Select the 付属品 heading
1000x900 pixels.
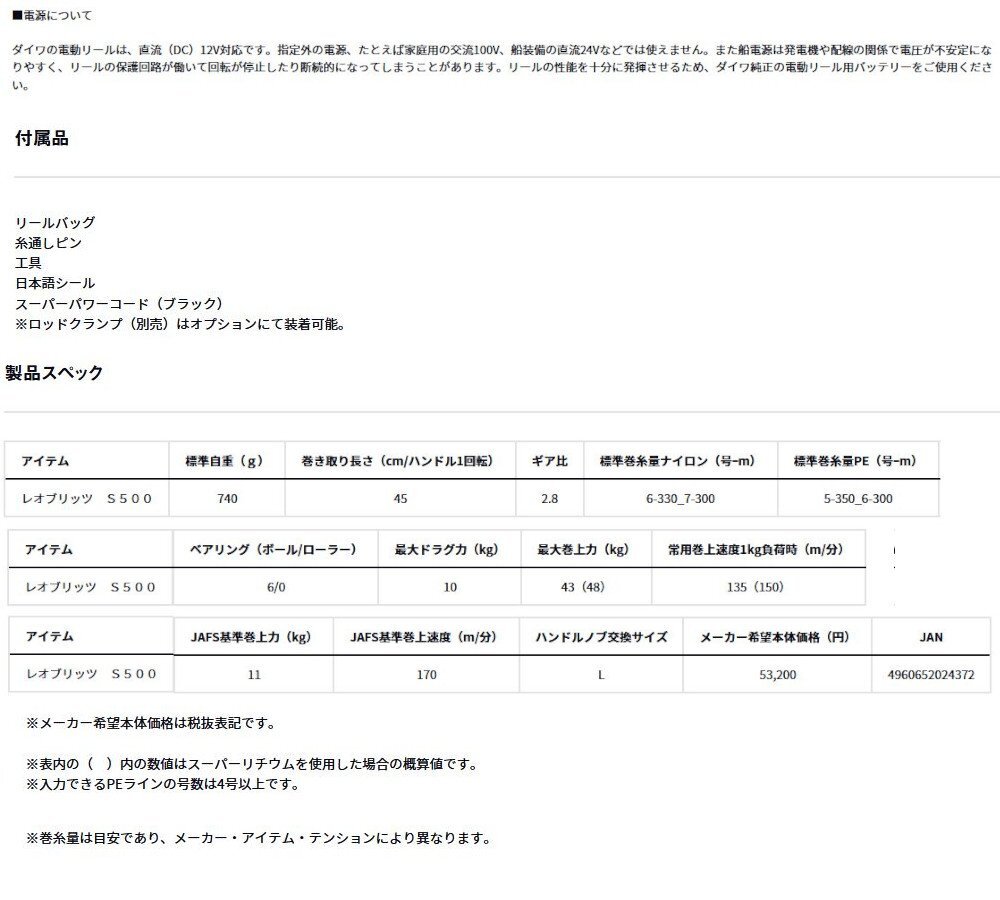(40, 137)
